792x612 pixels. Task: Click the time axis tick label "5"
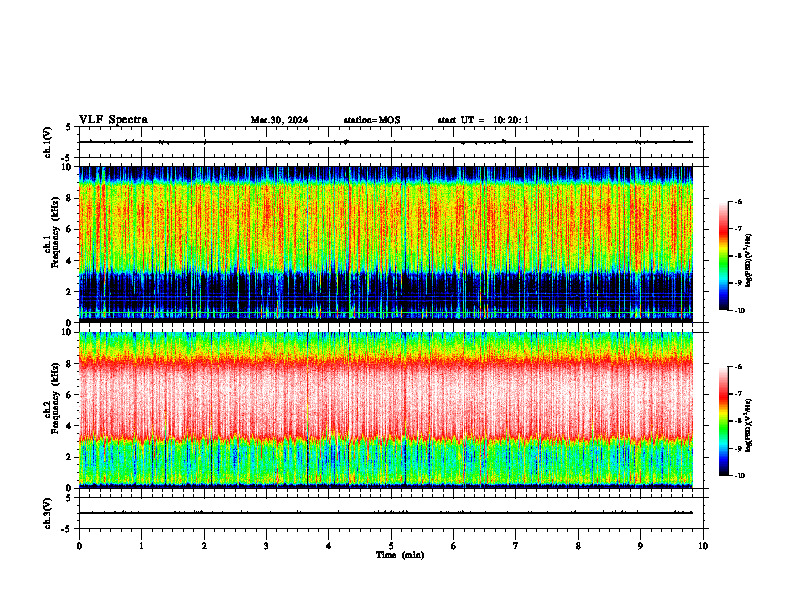pyautogui.click(x=391, y=546)
